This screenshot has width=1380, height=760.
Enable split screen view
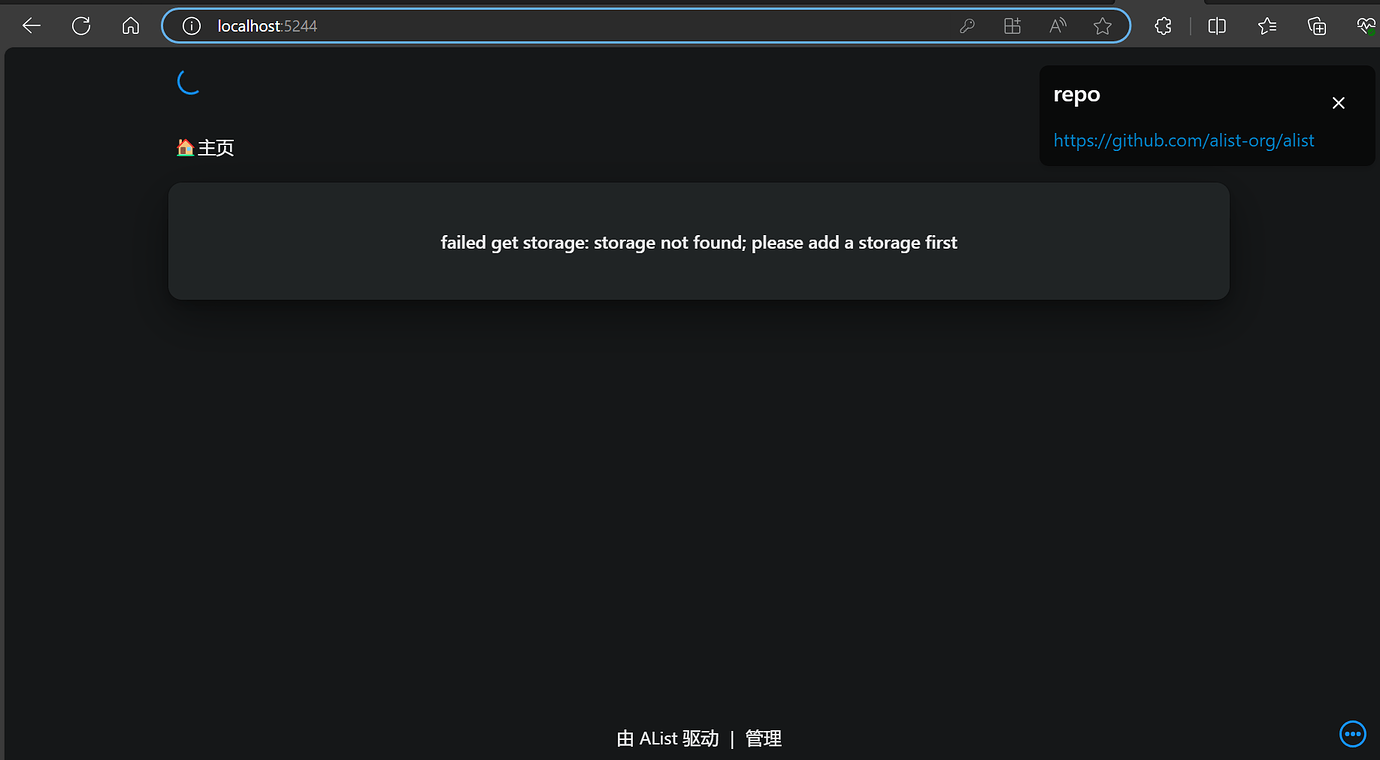pos(1217,26)
